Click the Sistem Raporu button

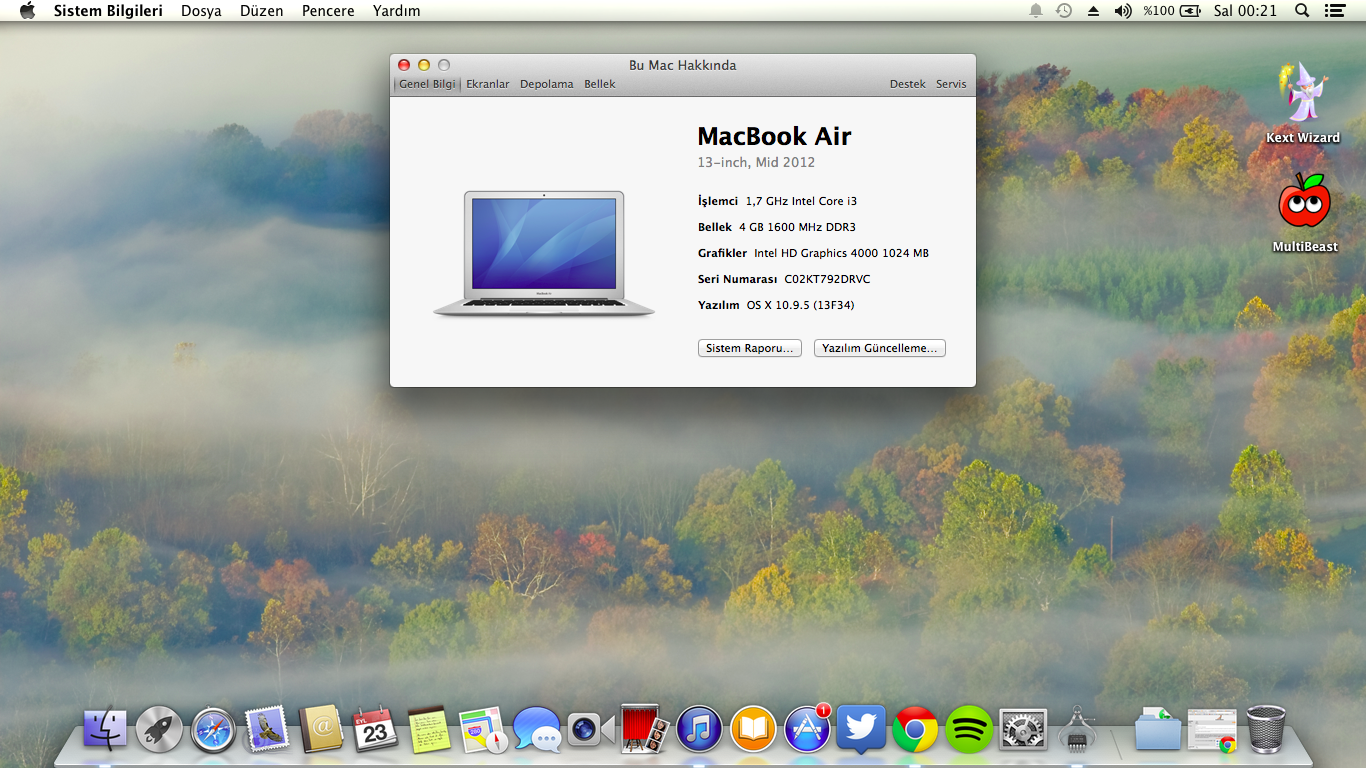click(750, 348)
